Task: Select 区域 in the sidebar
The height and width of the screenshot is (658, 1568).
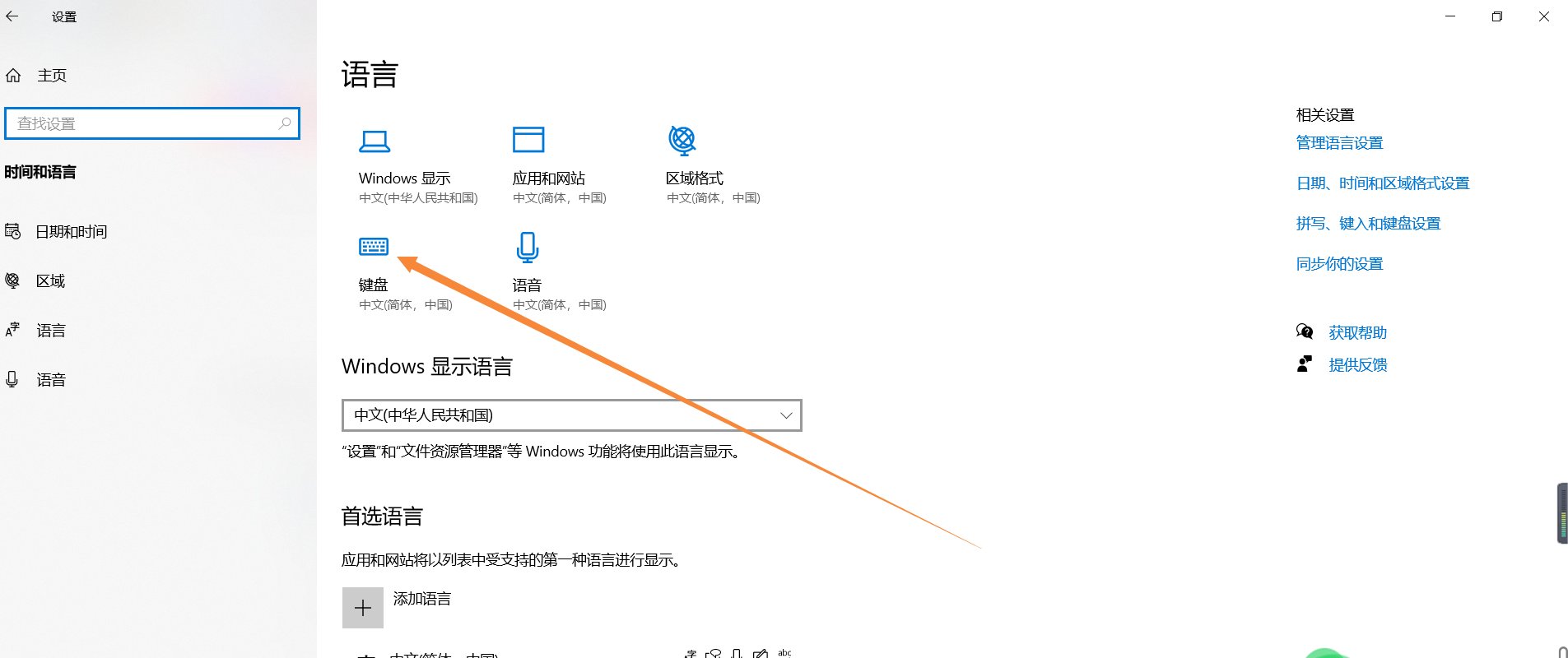Action: pos(50,281)
